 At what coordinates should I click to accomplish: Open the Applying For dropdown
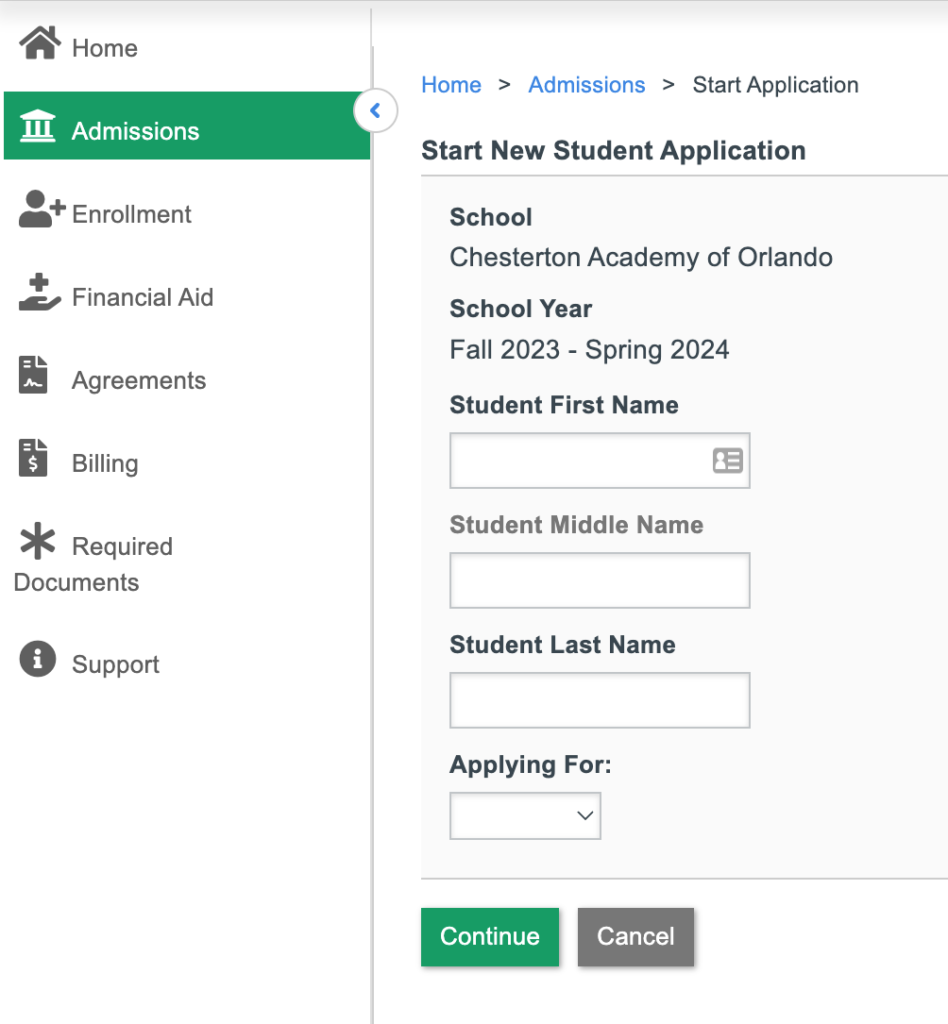coord(525,816)
